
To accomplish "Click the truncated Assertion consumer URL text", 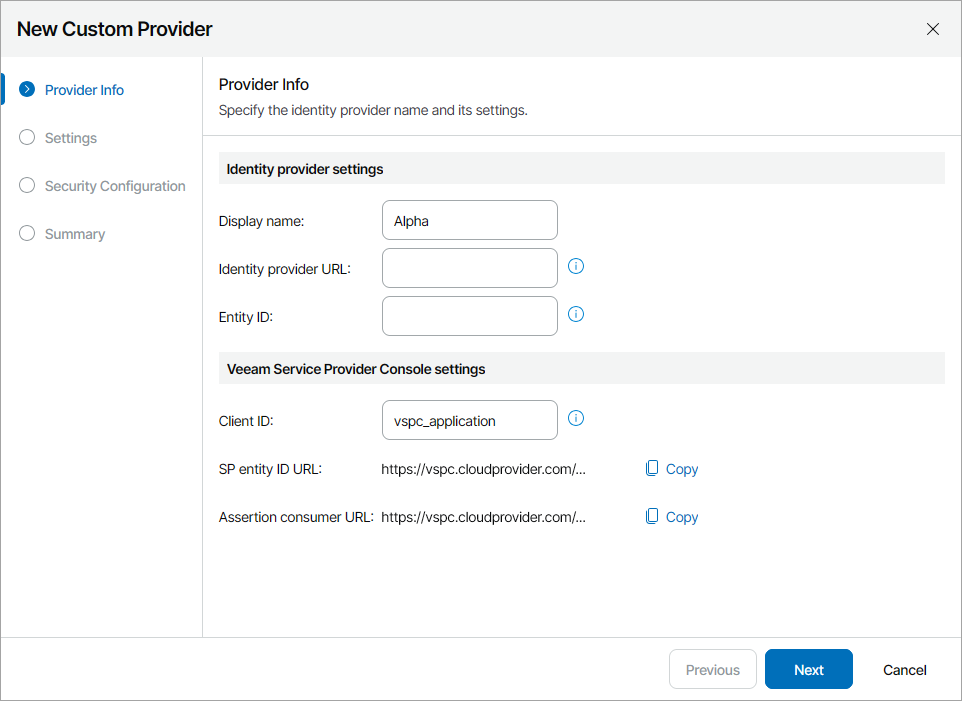I will 483,517.
